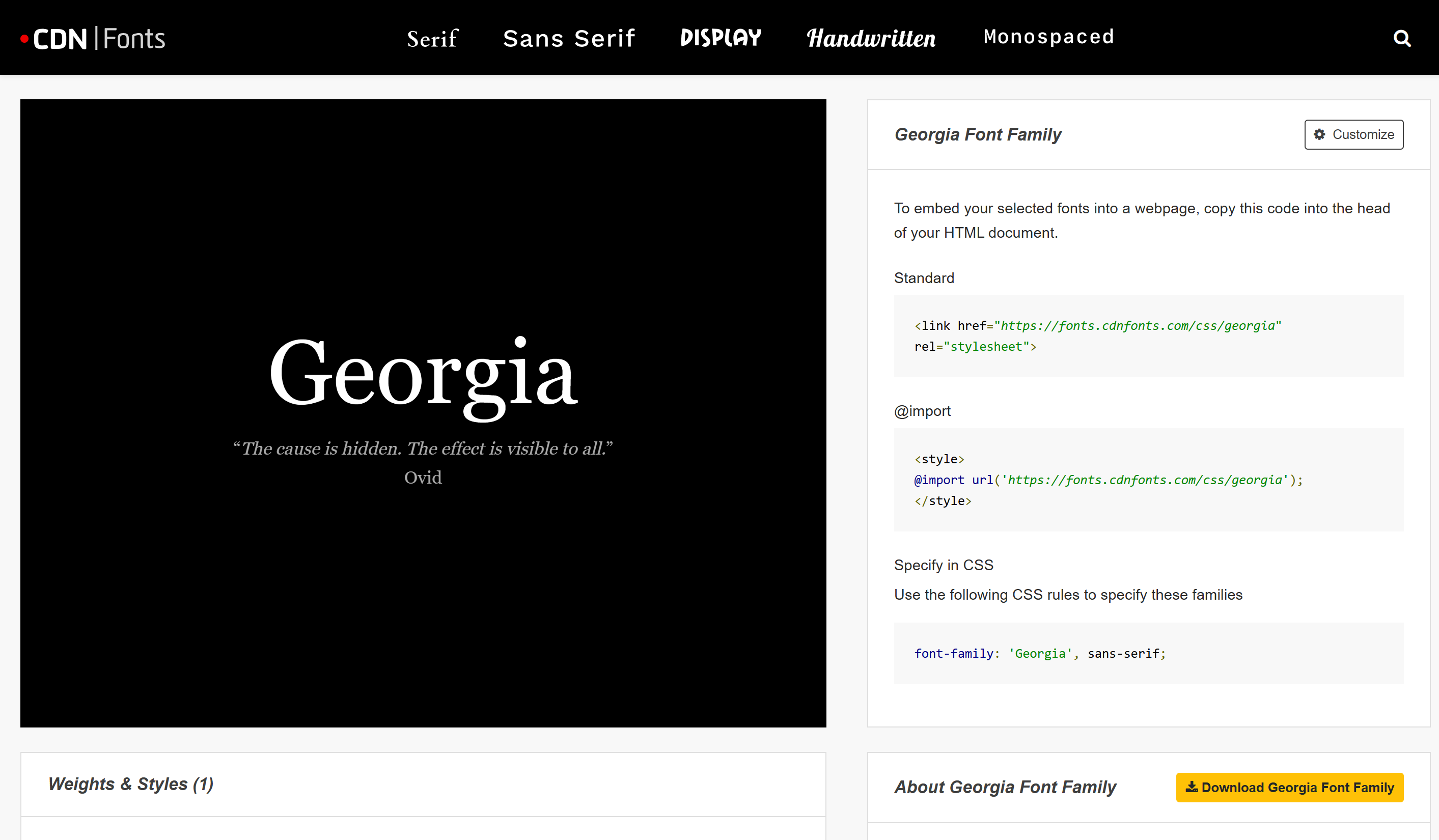Click the 'Standard' label
The height and width of the screenshot is (840, 1439).
[x=924, y=278]
